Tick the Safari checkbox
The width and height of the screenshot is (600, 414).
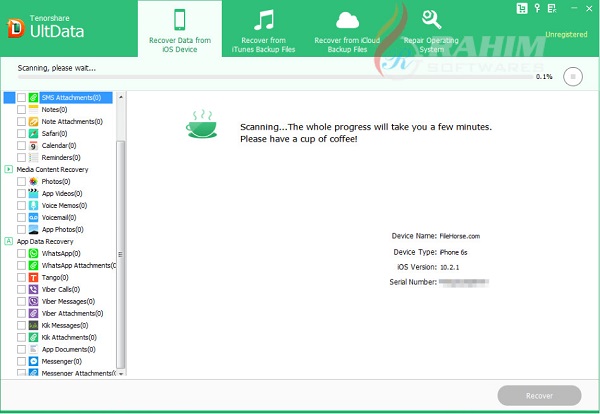click(21, 134)
